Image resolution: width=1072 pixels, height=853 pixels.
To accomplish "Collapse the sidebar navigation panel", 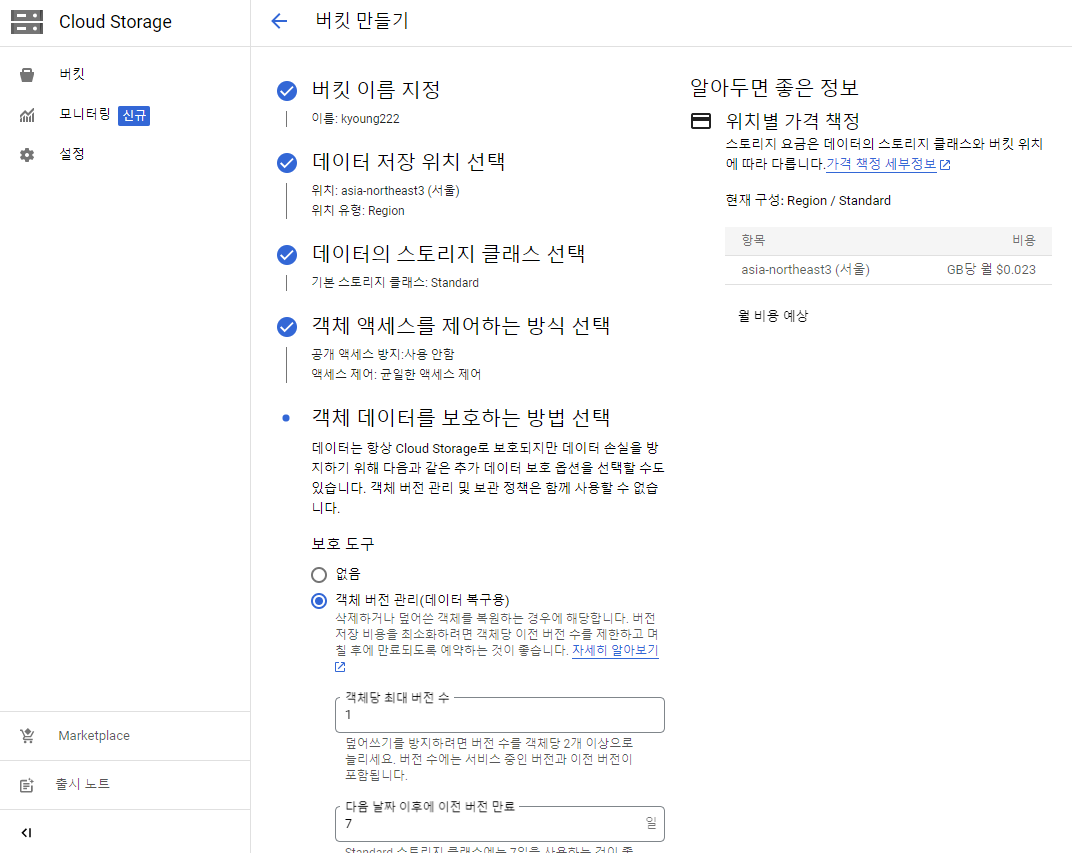I will click(x=27, y=832).
